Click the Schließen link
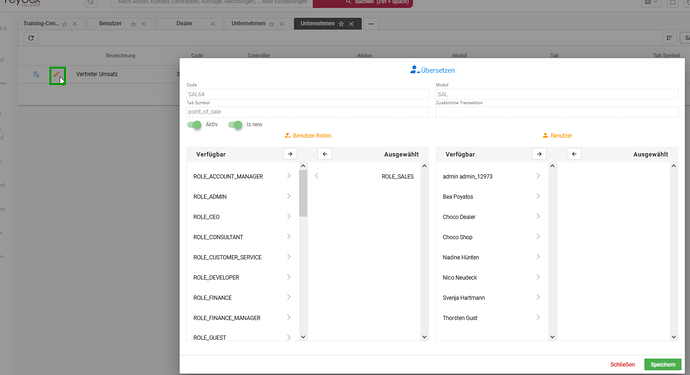Viewport: 690px width, 375px height. point(622,364)
